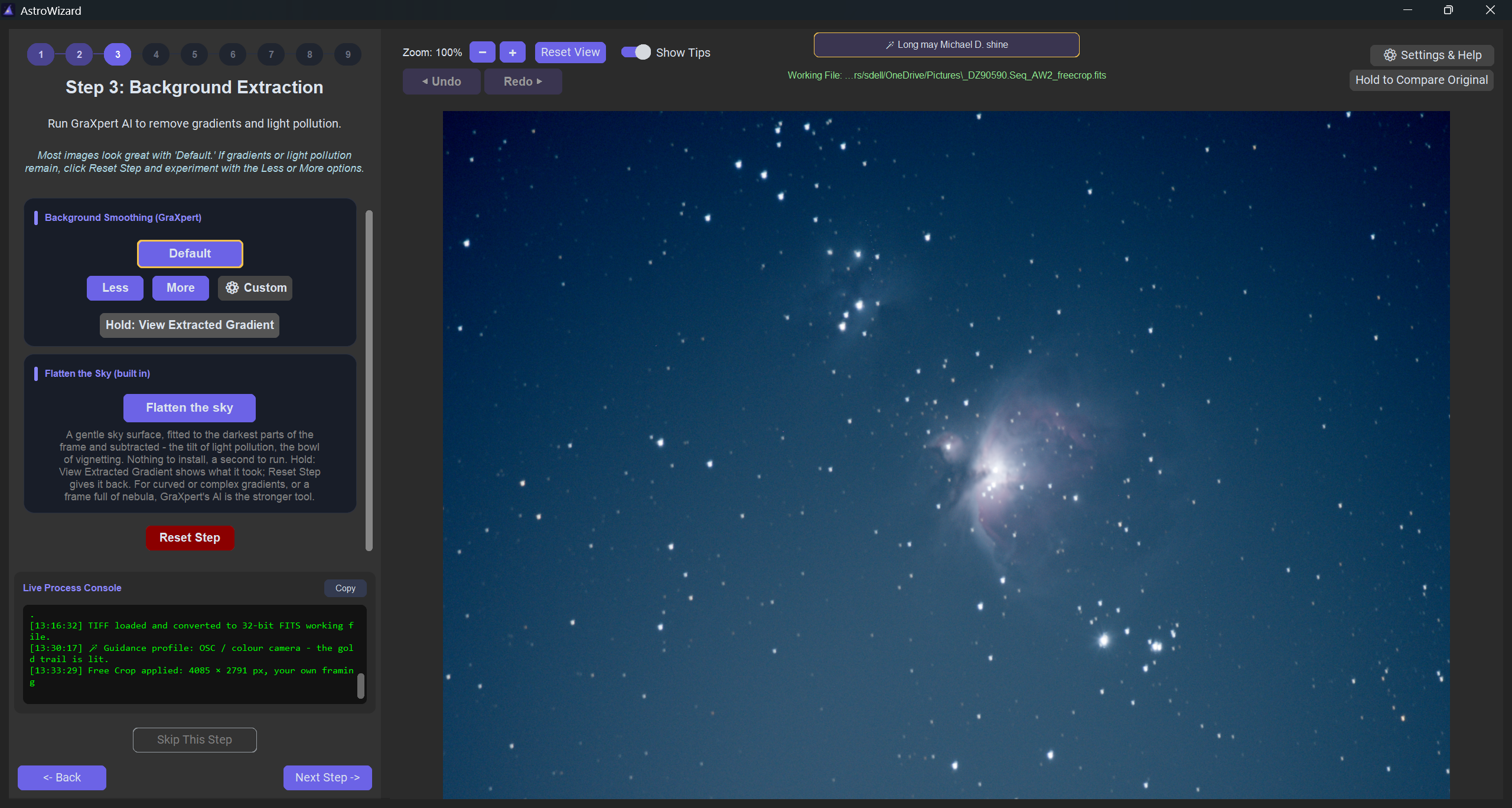Click the left panel vertical scrollbar
Image resolution: width=1512 pixels, height=808 pixels.
point(369,381)
